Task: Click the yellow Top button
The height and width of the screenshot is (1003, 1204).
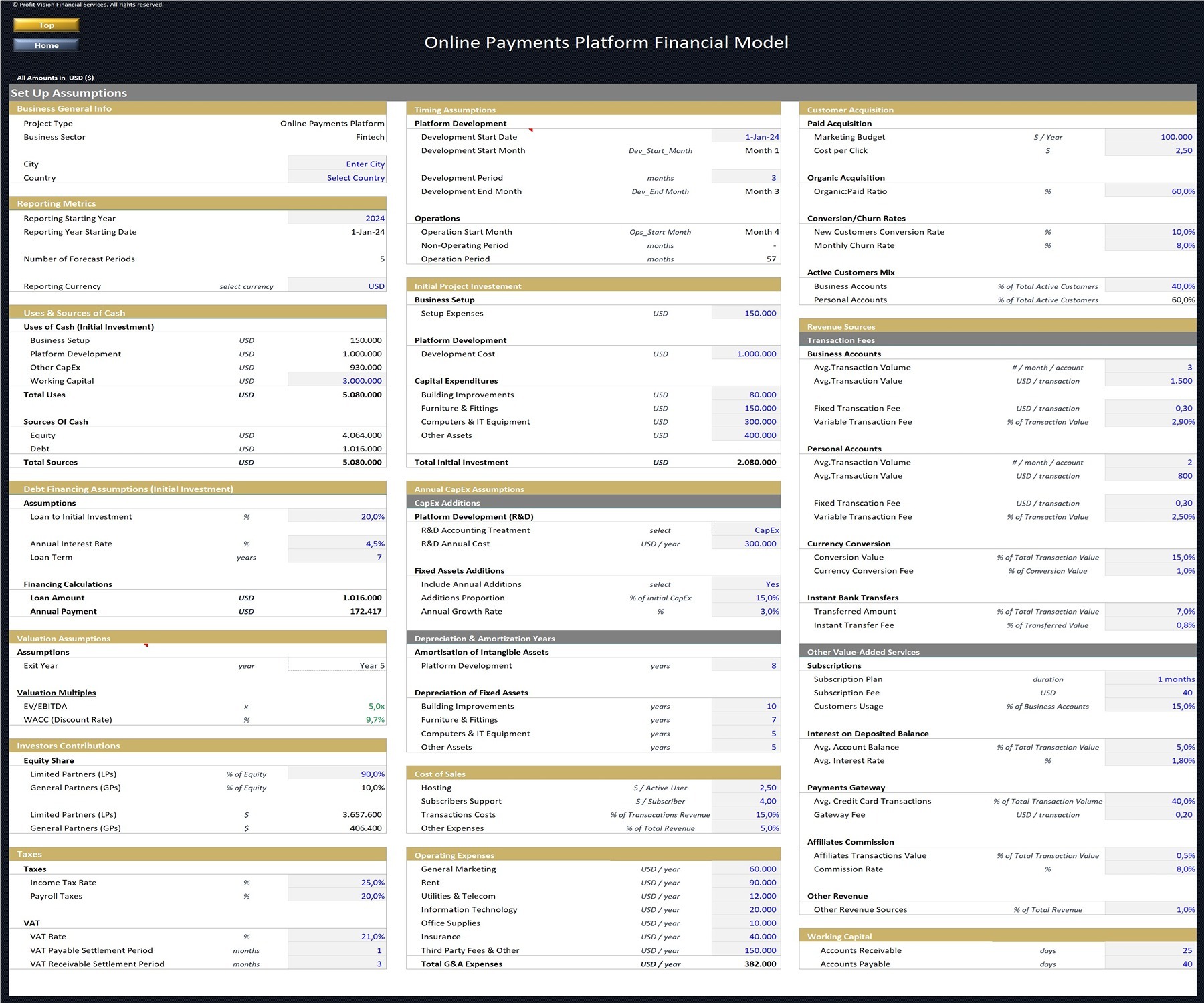Action: [x=46, y=25]
